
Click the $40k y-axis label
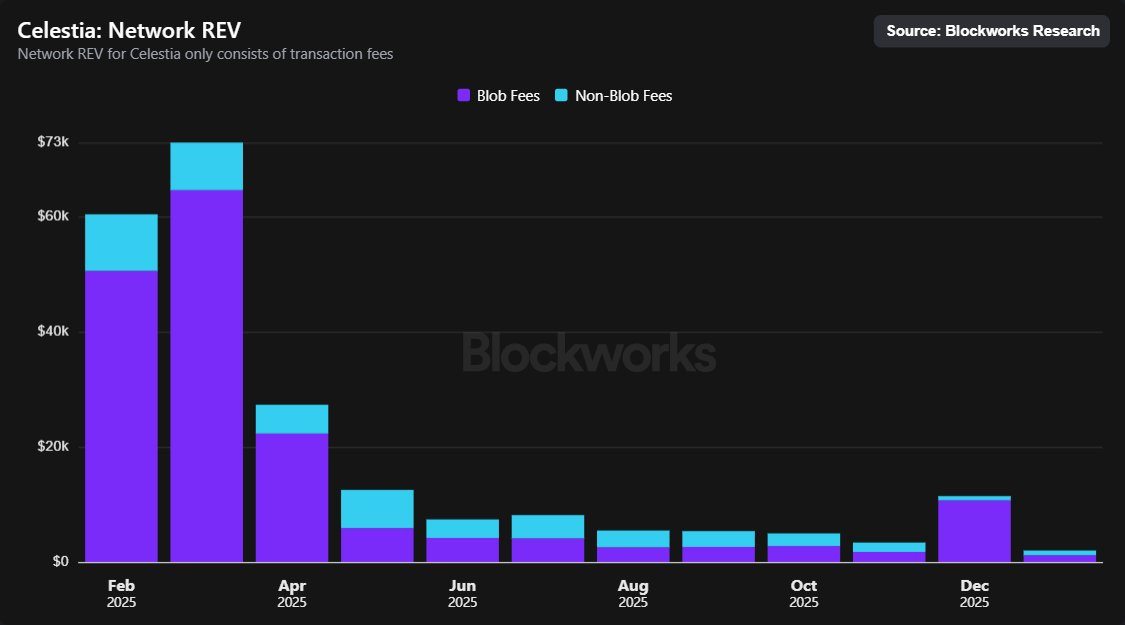pos(53,331)
